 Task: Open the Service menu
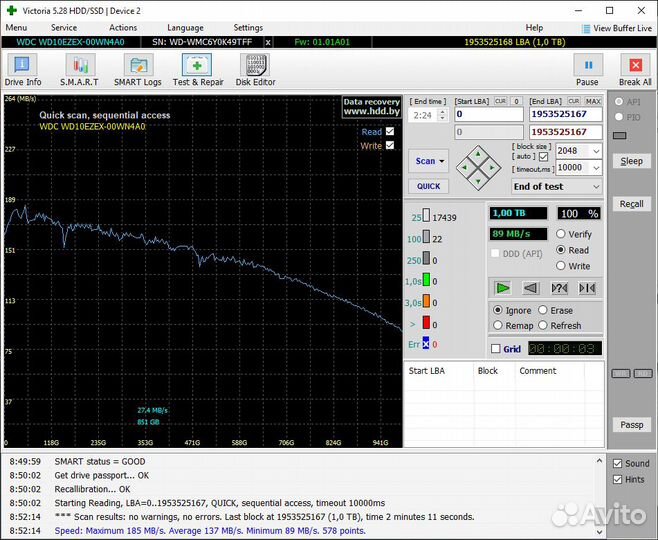pos(64,28)
